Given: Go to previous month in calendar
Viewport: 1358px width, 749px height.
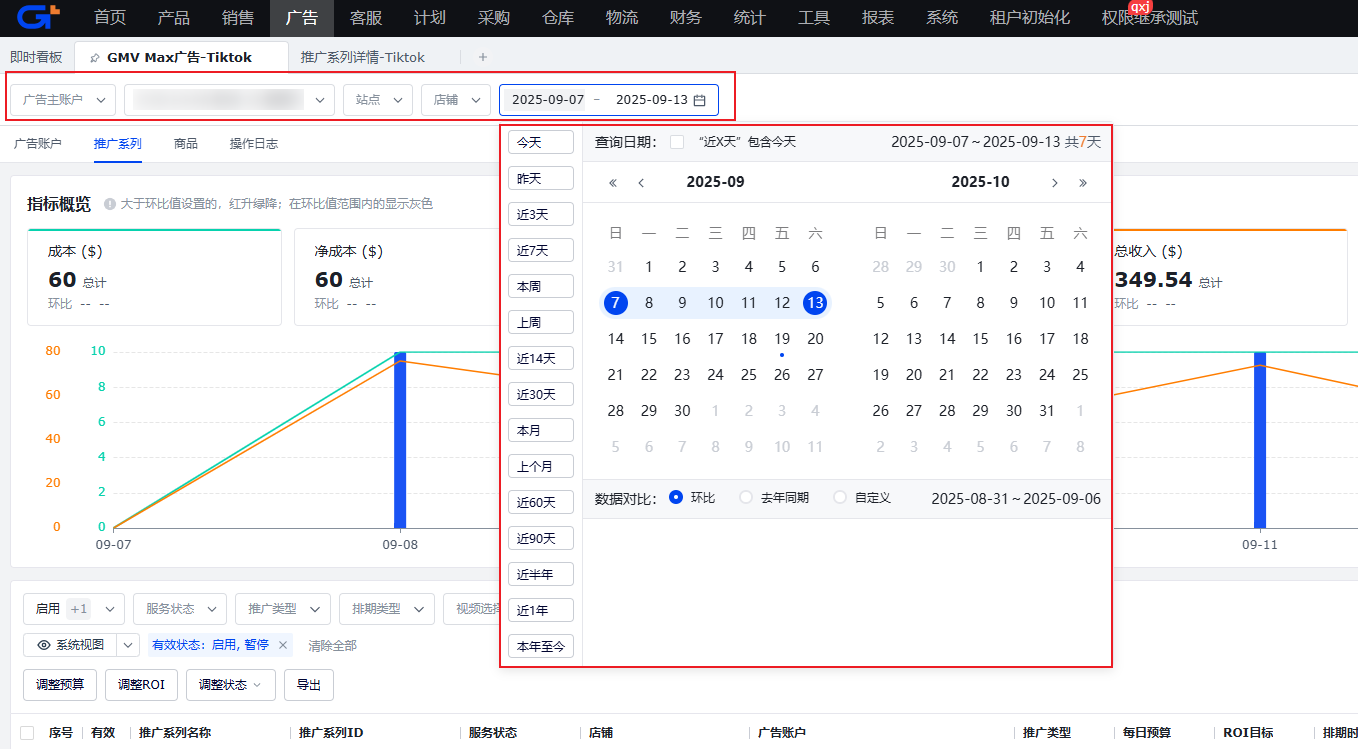Looking at the screenshot, I should [641, 182].
